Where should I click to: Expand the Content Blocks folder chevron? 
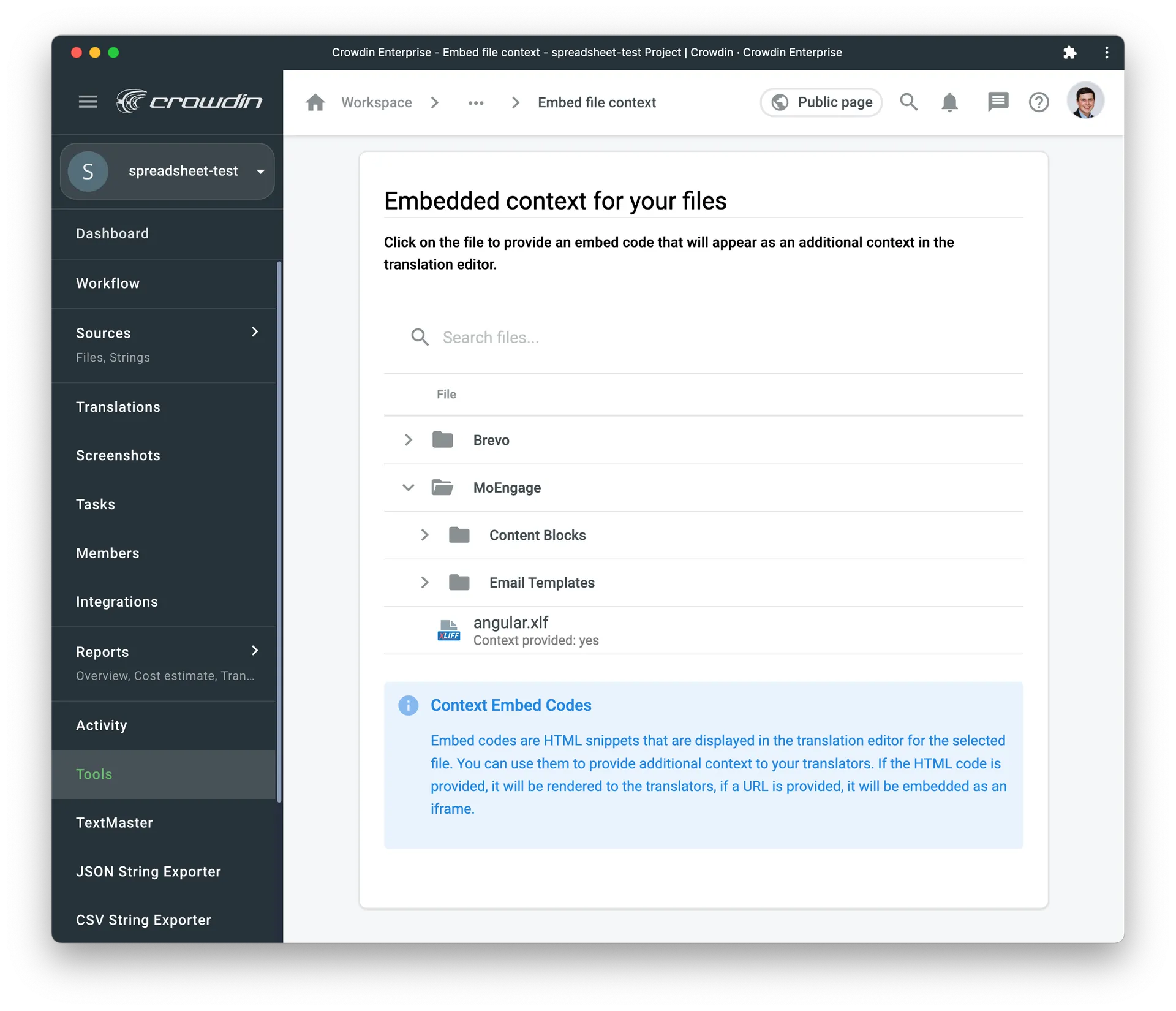click(x=424, y=535)
